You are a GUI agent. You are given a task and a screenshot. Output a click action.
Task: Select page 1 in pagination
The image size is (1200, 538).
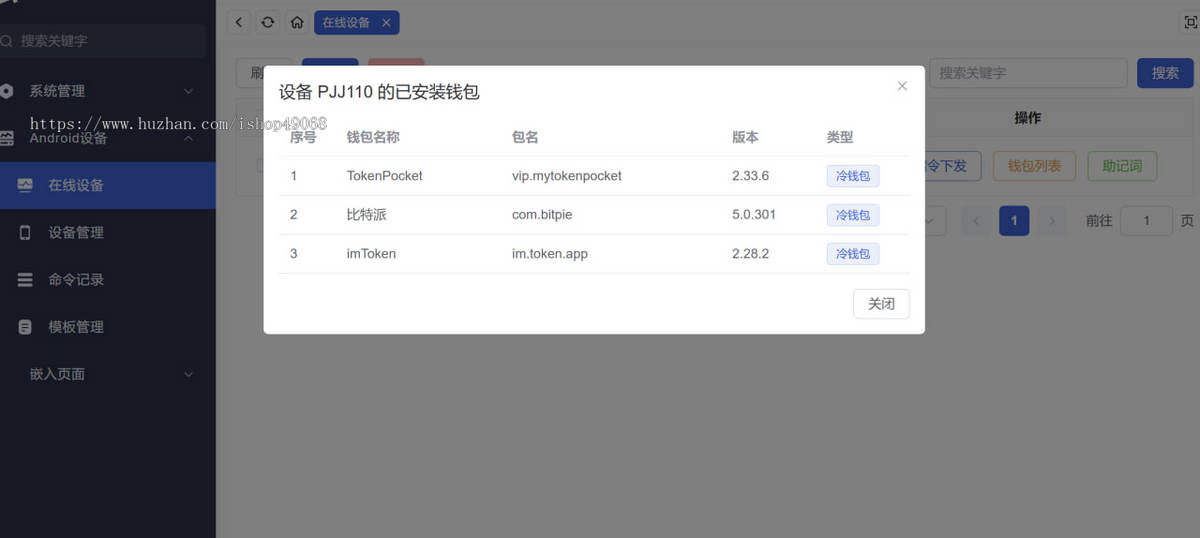1014,221
